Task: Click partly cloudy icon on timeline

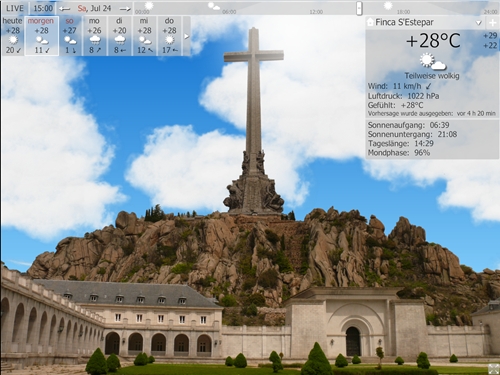Action: coord(214,6)
